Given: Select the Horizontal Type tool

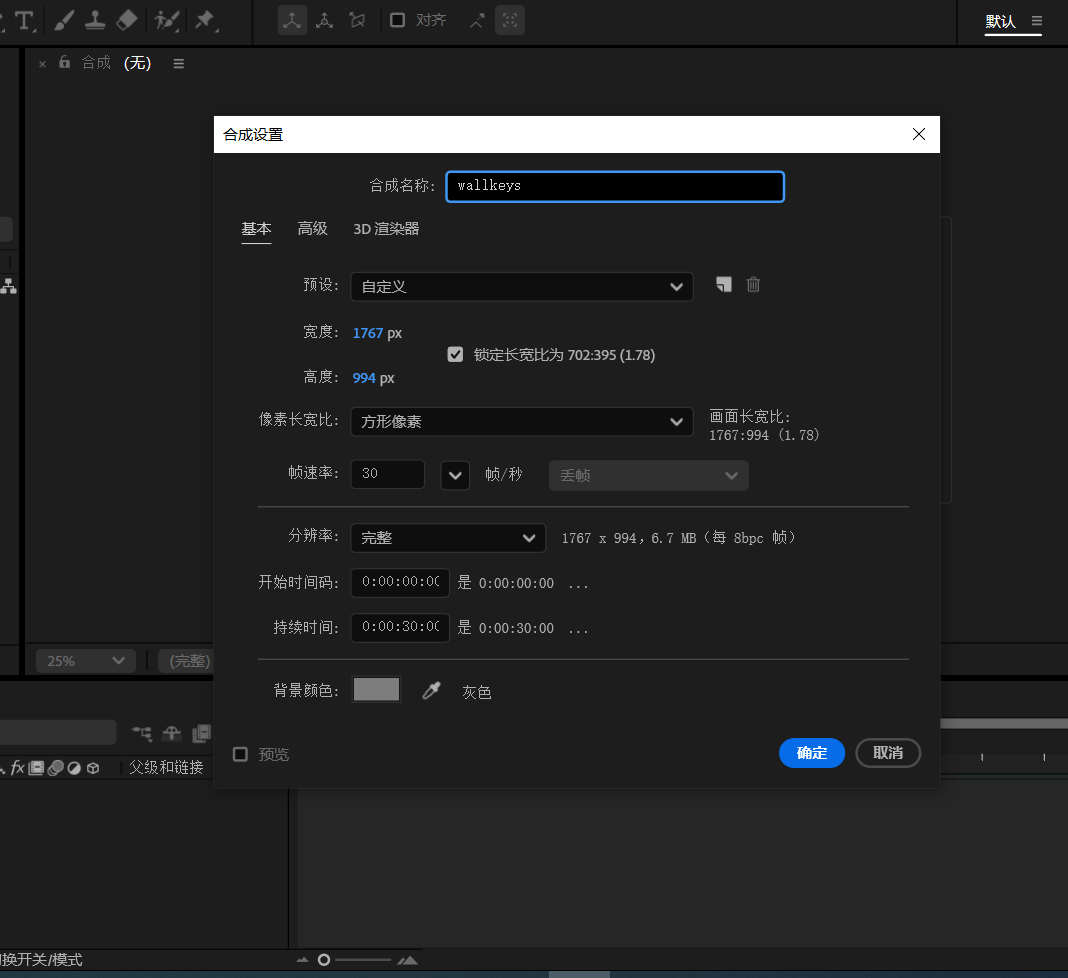Looking at the screenshot, I should tap(24, 20).
